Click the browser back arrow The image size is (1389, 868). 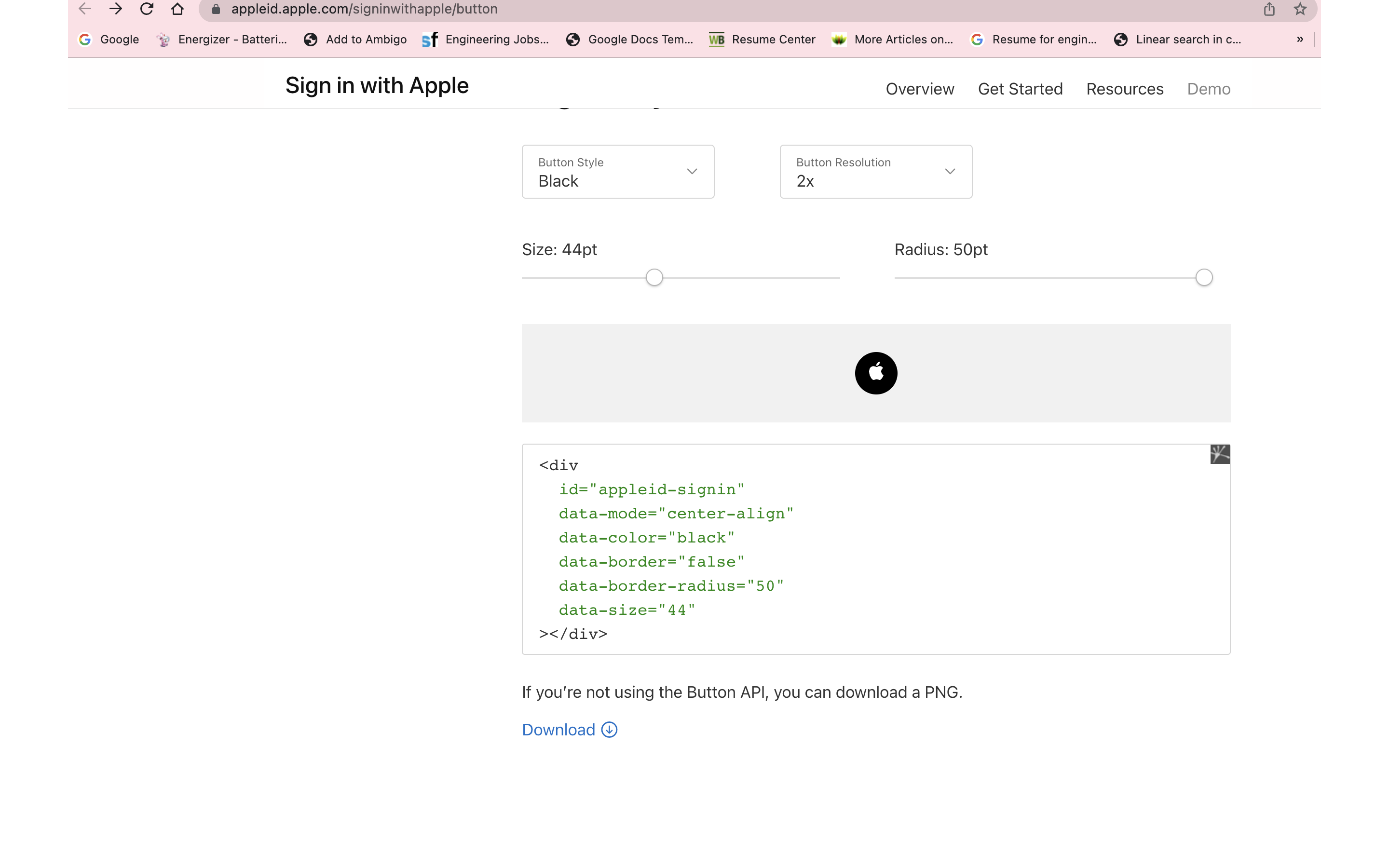pos(85,9)
